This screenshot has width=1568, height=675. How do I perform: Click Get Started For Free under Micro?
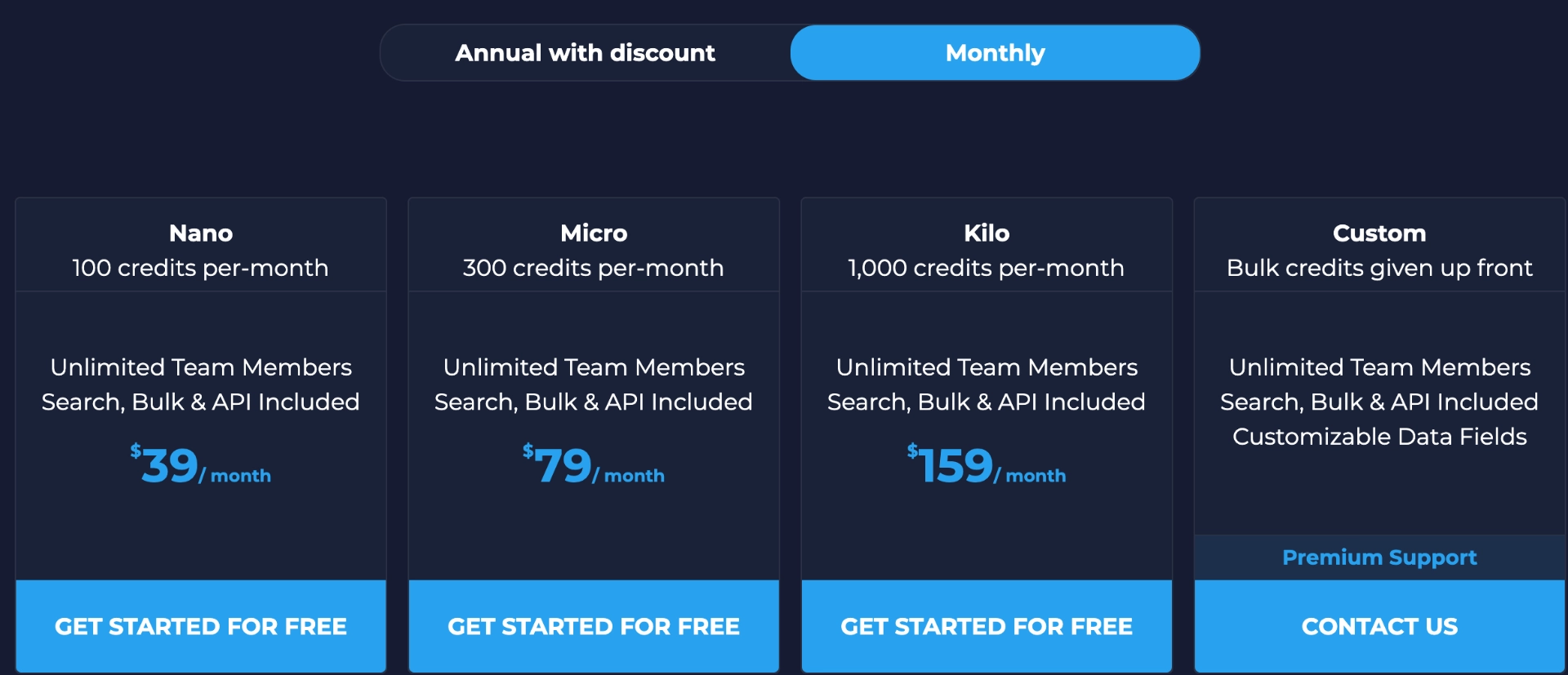click(594, 626)
